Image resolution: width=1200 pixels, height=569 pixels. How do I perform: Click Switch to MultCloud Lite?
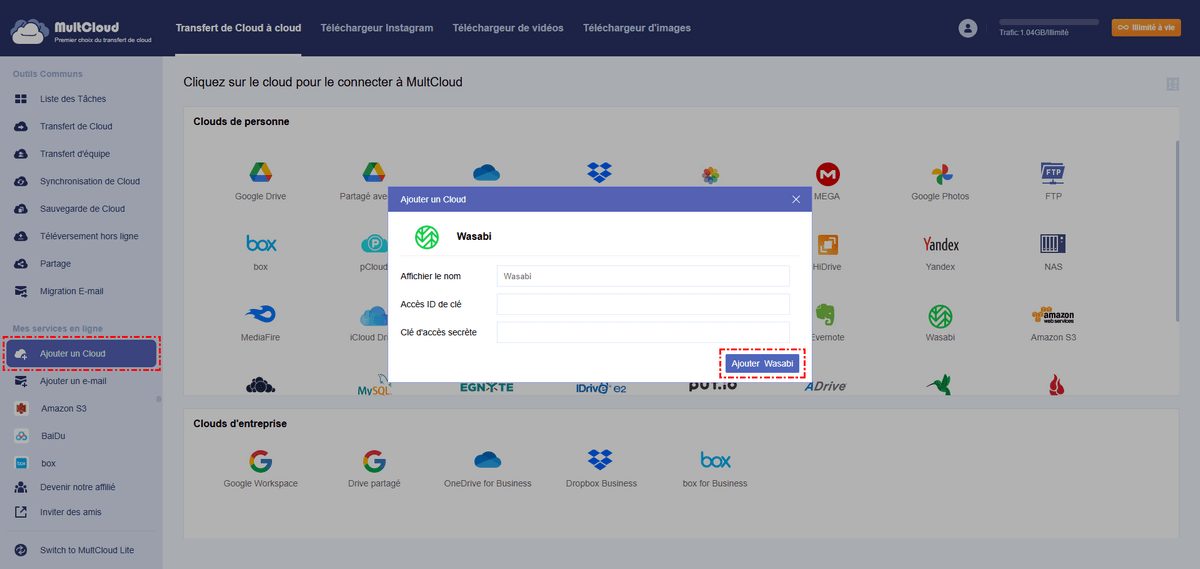86,550
